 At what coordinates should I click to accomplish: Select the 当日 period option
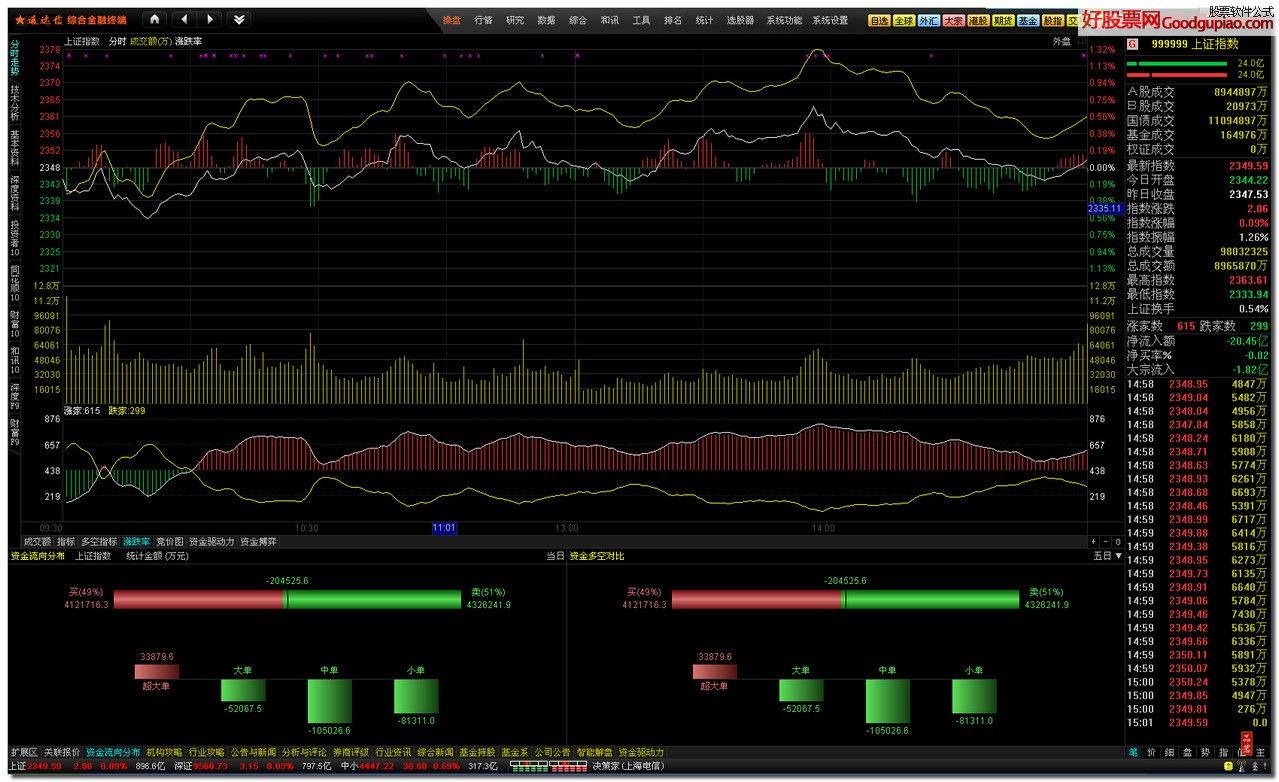point(555,555)
